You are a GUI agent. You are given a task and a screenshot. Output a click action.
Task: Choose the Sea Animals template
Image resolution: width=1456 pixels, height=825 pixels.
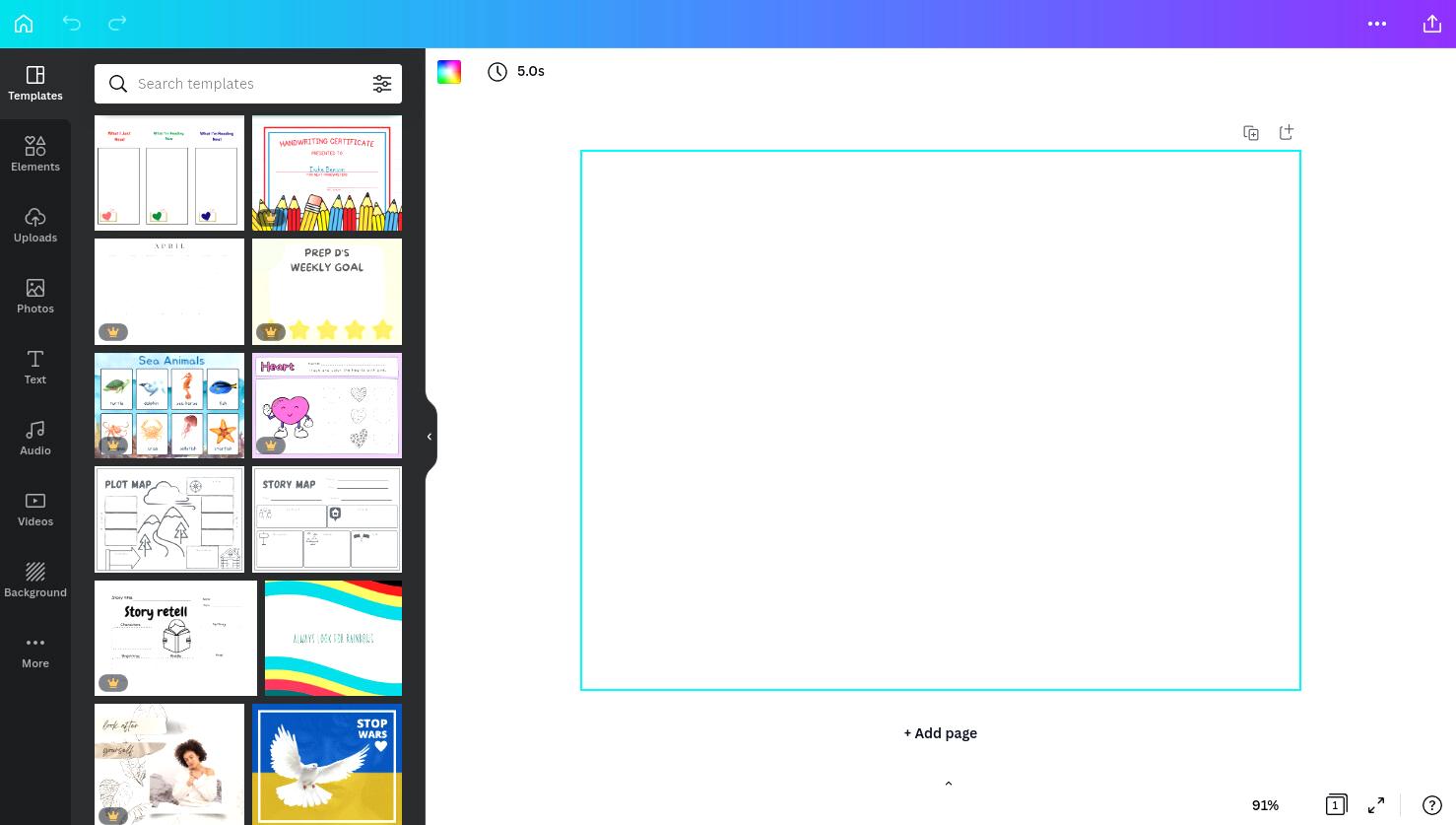click(169, 406)
